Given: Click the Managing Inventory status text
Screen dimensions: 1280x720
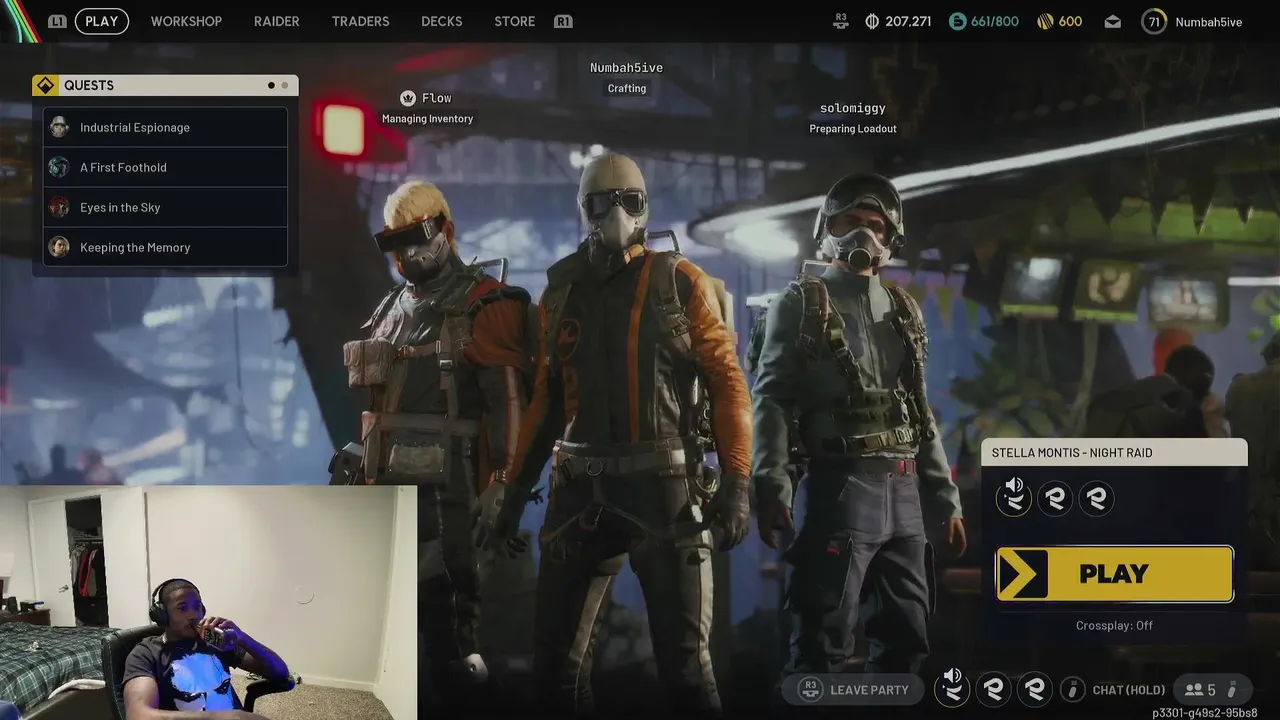Looking at the screenshot, I should [427, 119].
